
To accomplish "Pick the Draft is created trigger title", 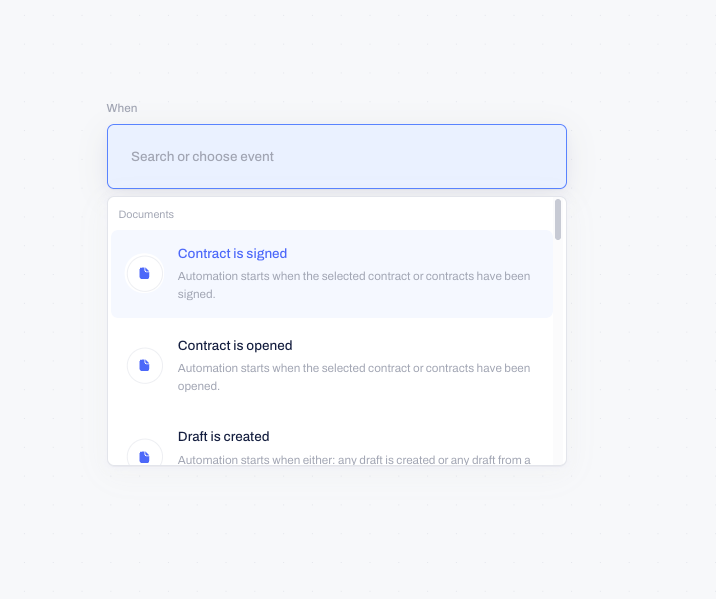I will [223, 436].
